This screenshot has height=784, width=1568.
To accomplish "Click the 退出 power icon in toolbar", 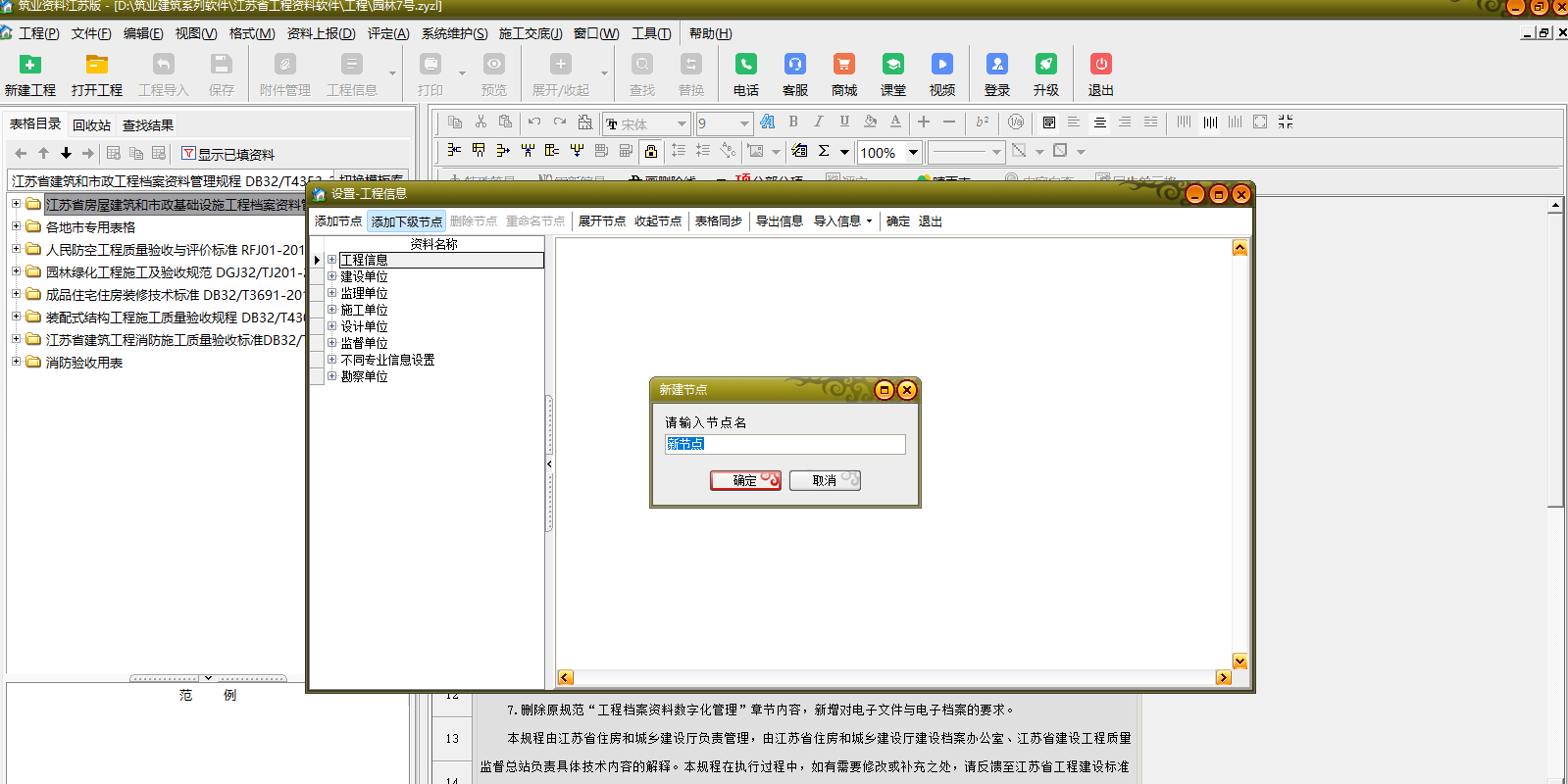I will [x=1100, y=66].
